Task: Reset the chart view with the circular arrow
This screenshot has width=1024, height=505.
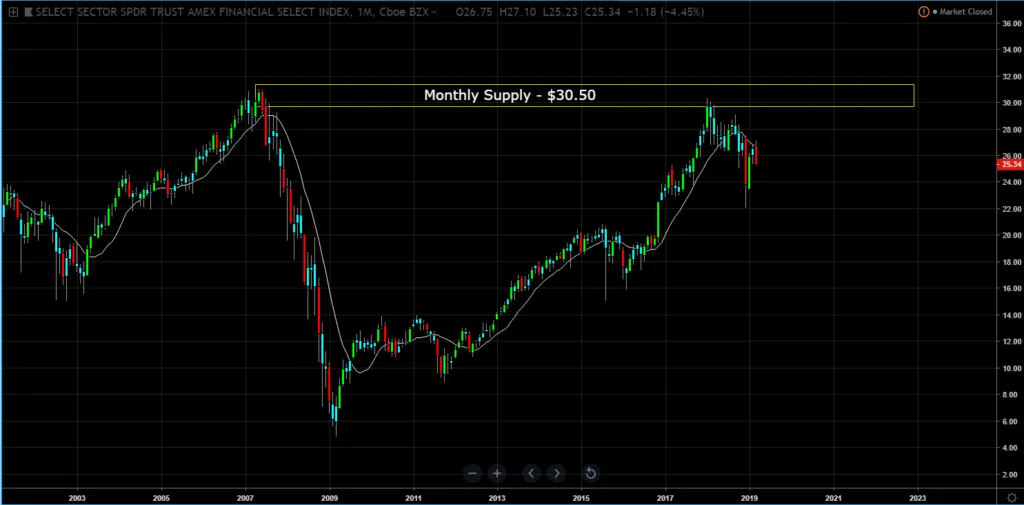Action: [589, 473]
